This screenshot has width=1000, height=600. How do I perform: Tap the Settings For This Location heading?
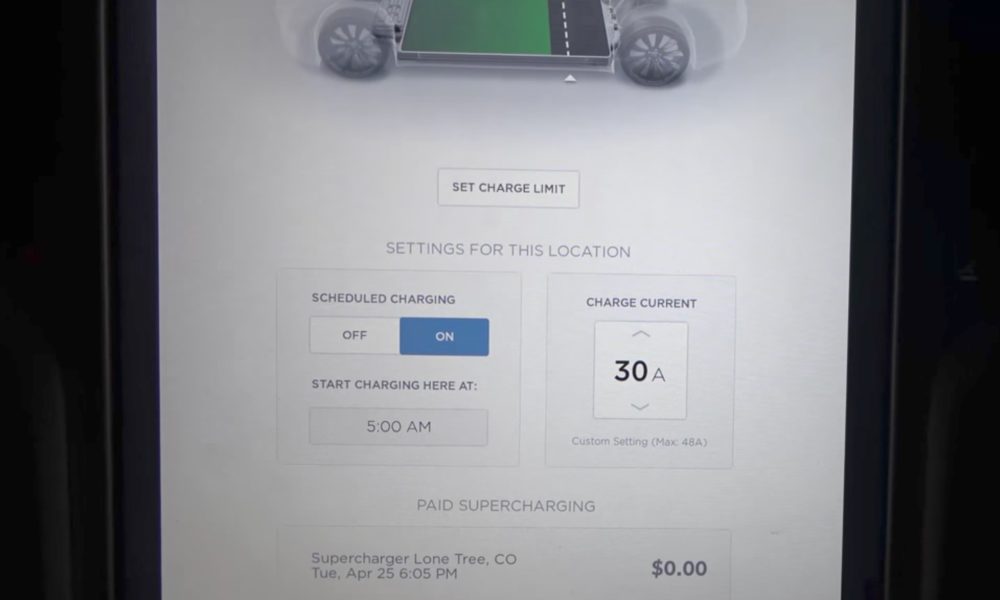[x=508, y=249]
